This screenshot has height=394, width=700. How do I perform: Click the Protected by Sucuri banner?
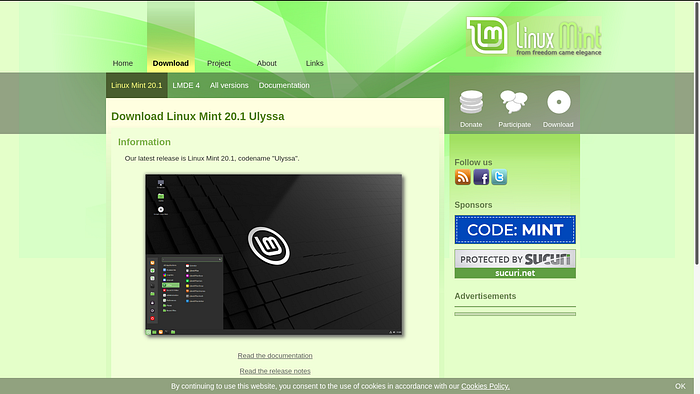coord(515,264)
